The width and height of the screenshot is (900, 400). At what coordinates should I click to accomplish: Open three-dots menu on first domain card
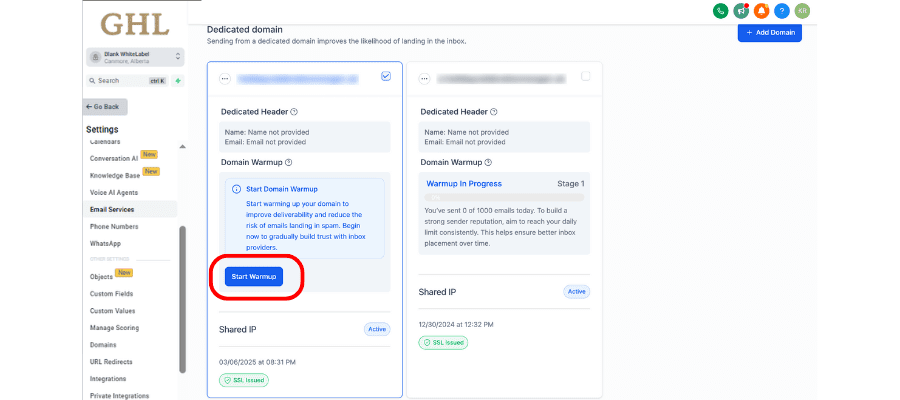tap(224, 79)
